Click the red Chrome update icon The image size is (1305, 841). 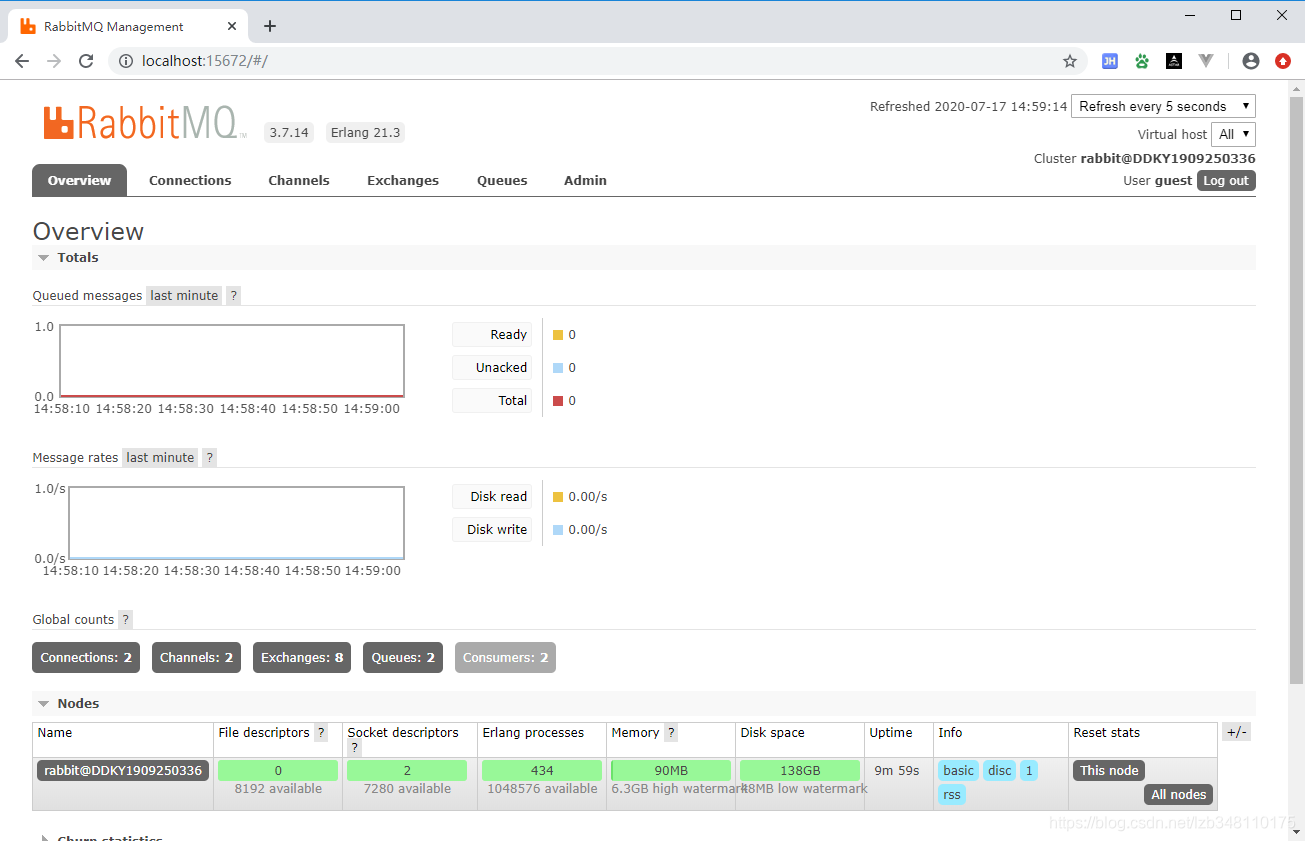pos(1283,61)
